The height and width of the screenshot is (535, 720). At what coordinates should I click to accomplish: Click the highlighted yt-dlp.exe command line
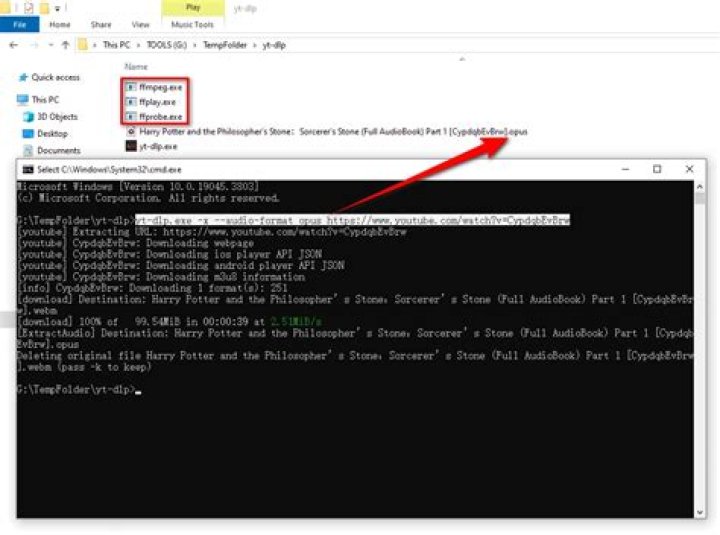(x=352, y=220)
